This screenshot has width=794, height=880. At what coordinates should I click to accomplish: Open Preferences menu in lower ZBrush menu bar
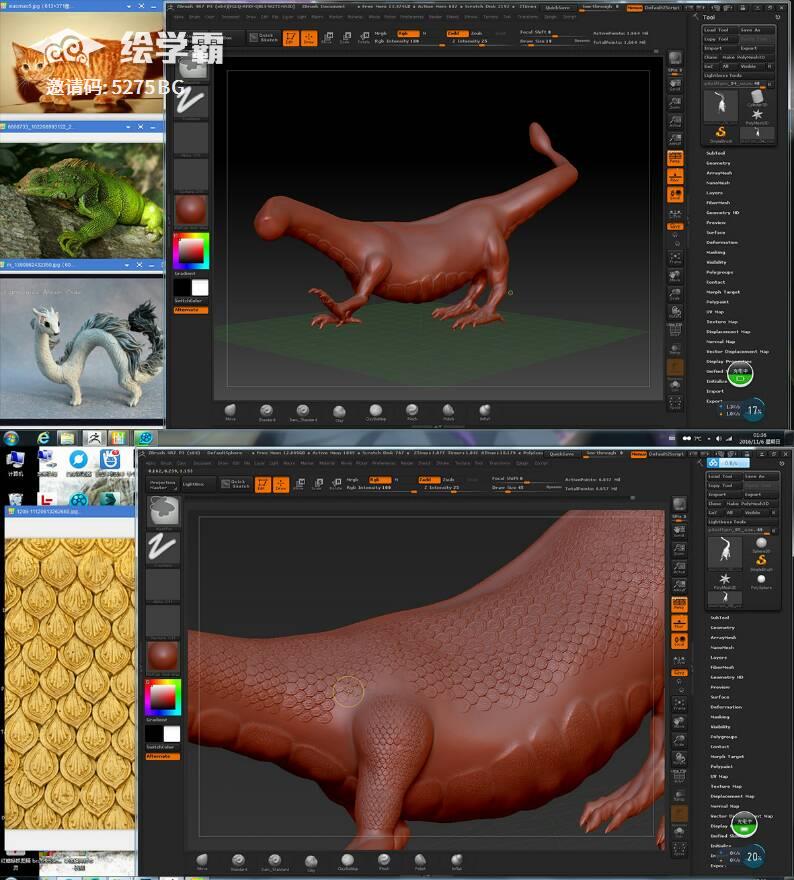click(x=384, y=464)
